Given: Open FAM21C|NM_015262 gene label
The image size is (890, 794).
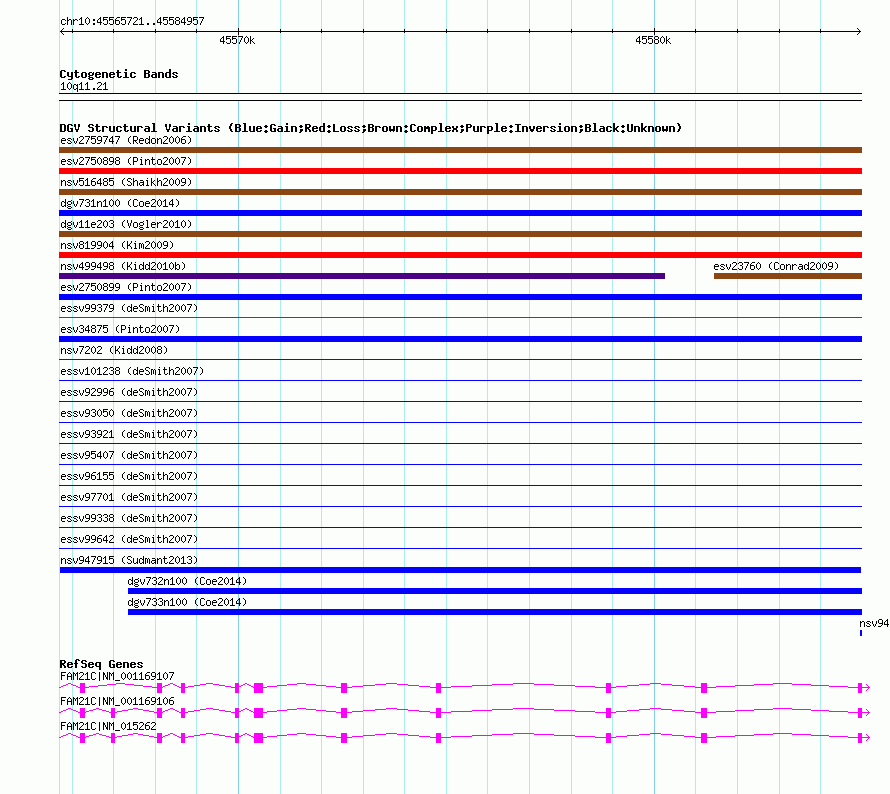Looking at the screenshot, I should [108, 726].
